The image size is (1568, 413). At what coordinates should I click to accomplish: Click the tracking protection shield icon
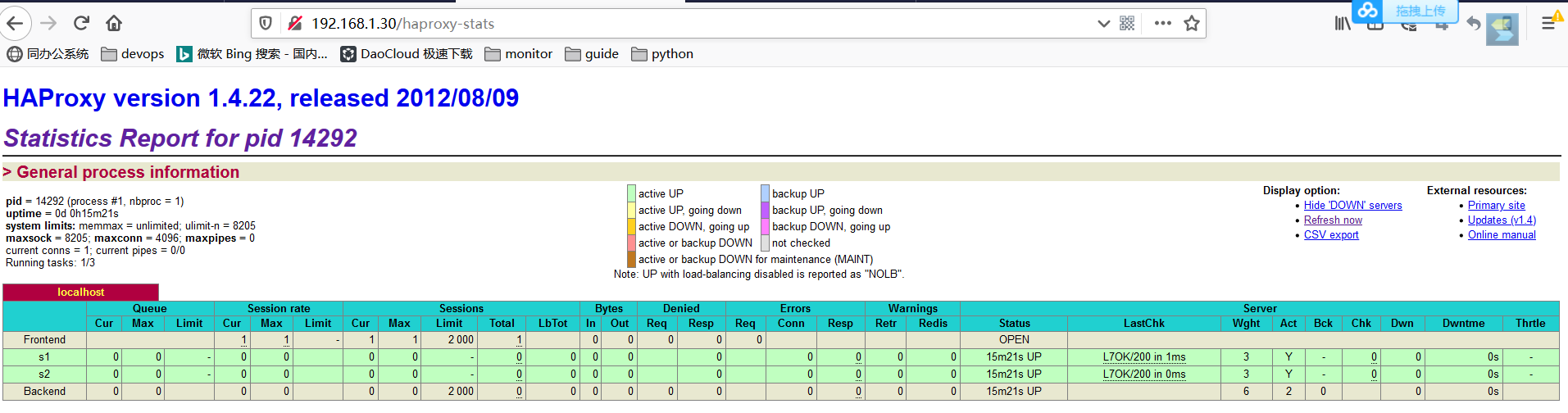(x=266, y=24)
